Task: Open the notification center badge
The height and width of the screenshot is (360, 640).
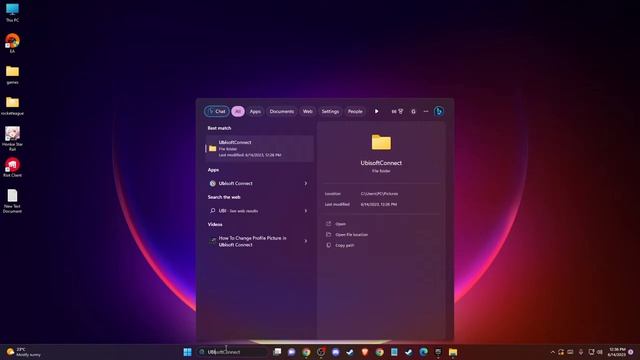Action: tap(631, 352)
